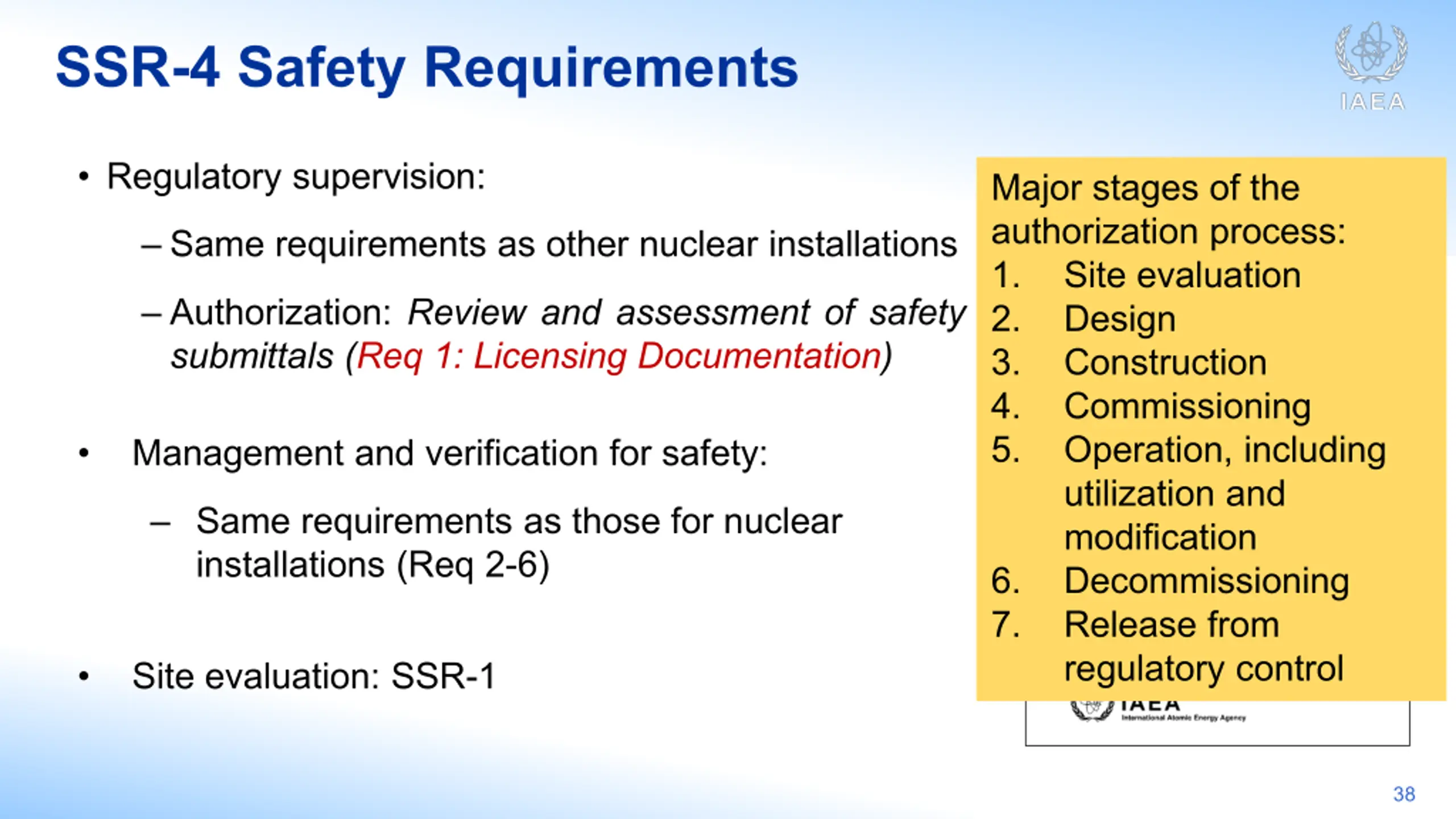1456x819 pixels.
Task: Select list item 5 Operation, including utilization
Action: tap(1189, 494)
